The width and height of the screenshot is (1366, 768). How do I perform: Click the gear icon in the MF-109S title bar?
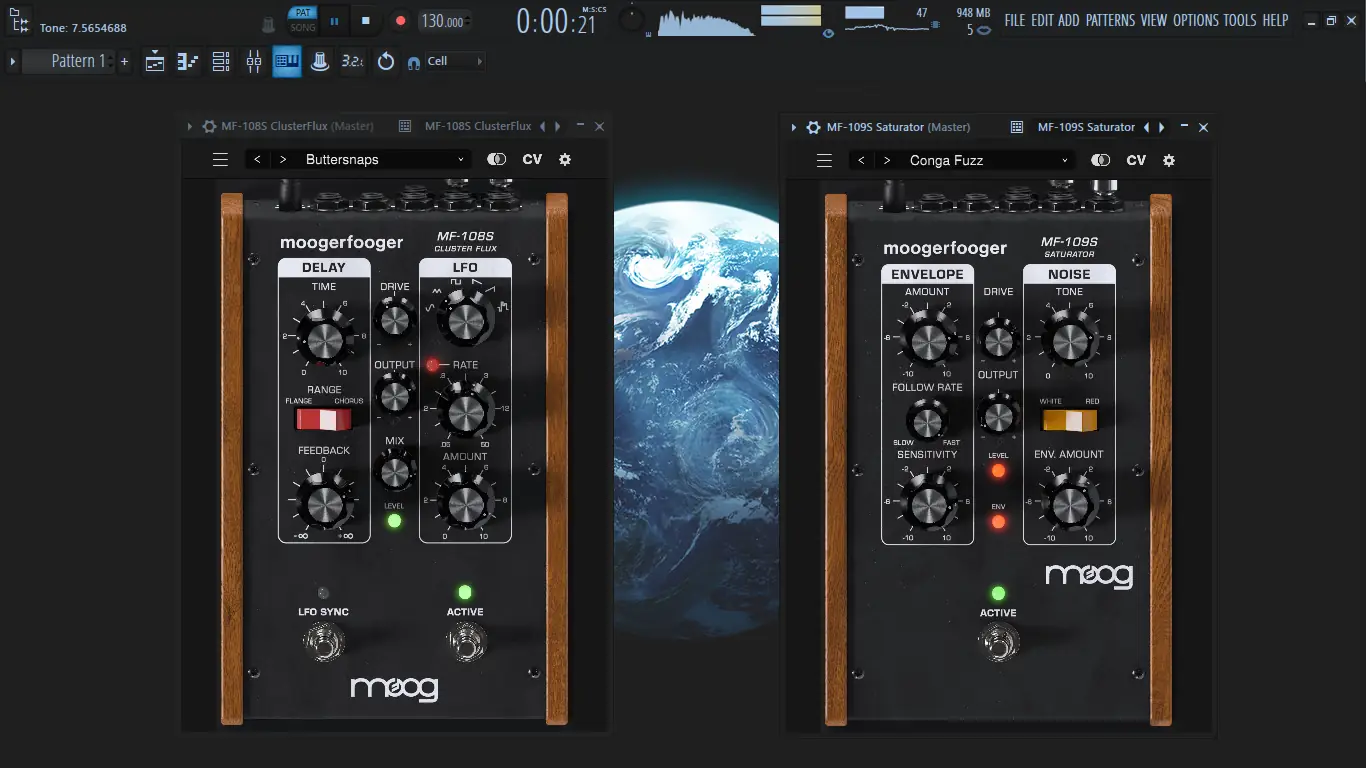(813, 127)
